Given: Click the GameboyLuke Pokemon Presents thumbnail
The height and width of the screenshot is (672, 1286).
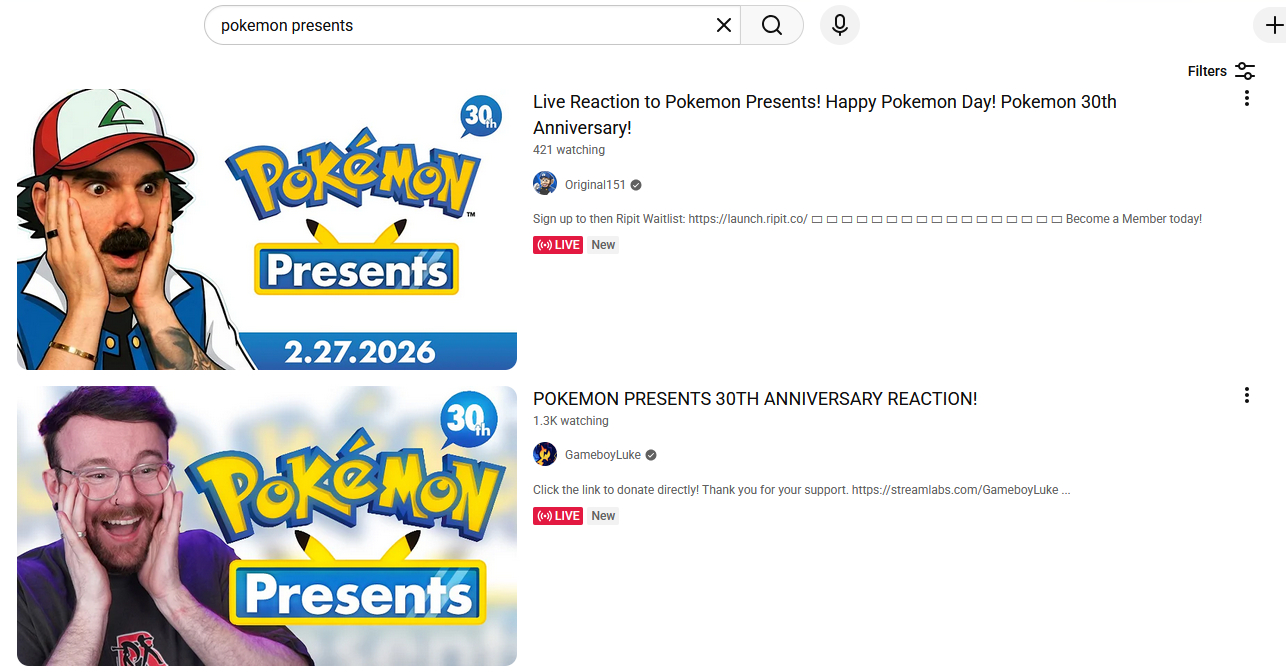Looking at the screenshot, I should [x=267, y=525].
